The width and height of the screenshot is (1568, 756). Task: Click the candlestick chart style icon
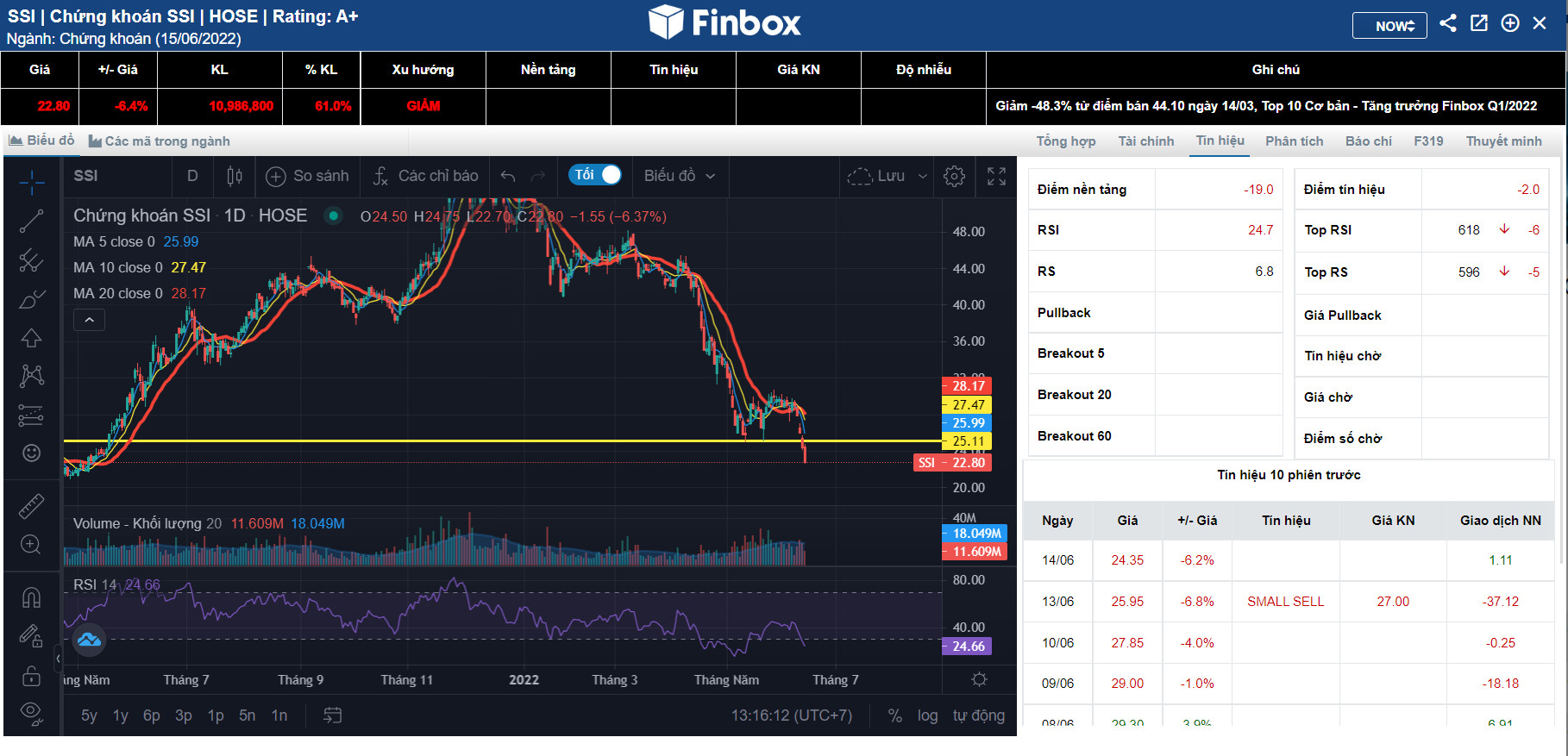coord(234,176)
